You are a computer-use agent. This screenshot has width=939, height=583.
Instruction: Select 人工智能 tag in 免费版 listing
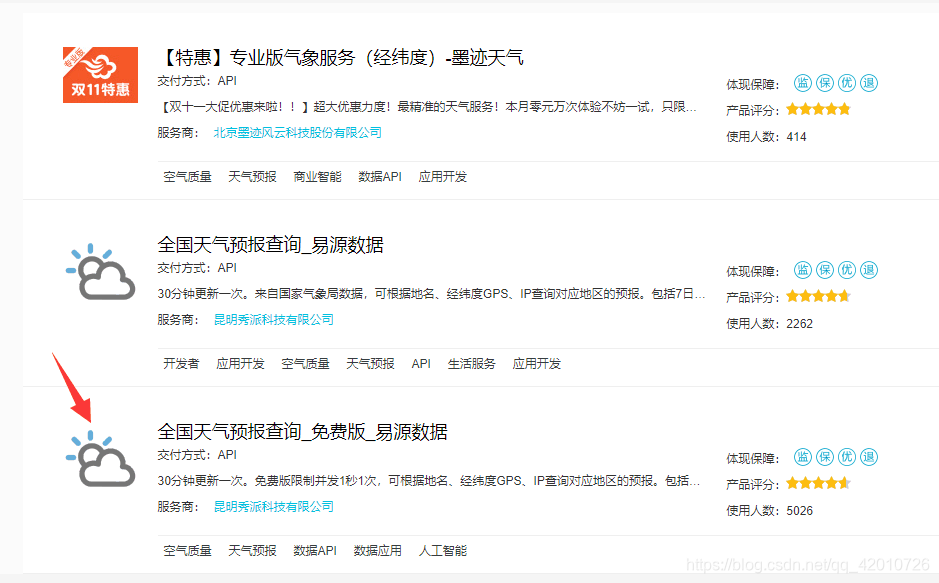point(443,551)
